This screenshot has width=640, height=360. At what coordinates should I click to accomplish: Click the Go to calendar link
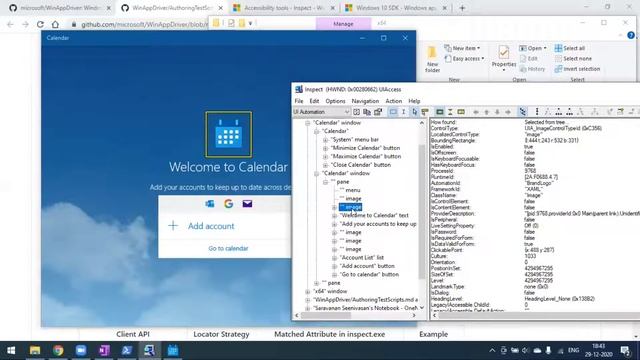[228, 248]
